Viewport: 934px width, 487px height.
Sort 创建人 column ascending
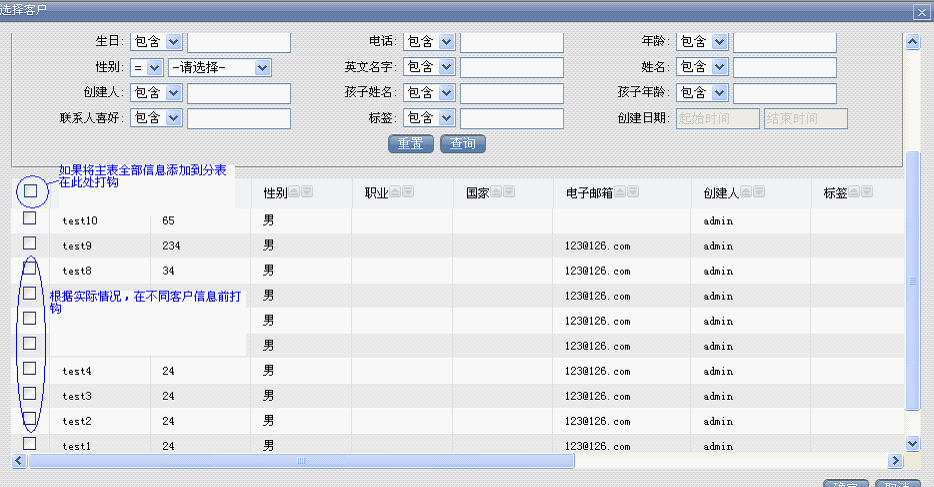746,192
